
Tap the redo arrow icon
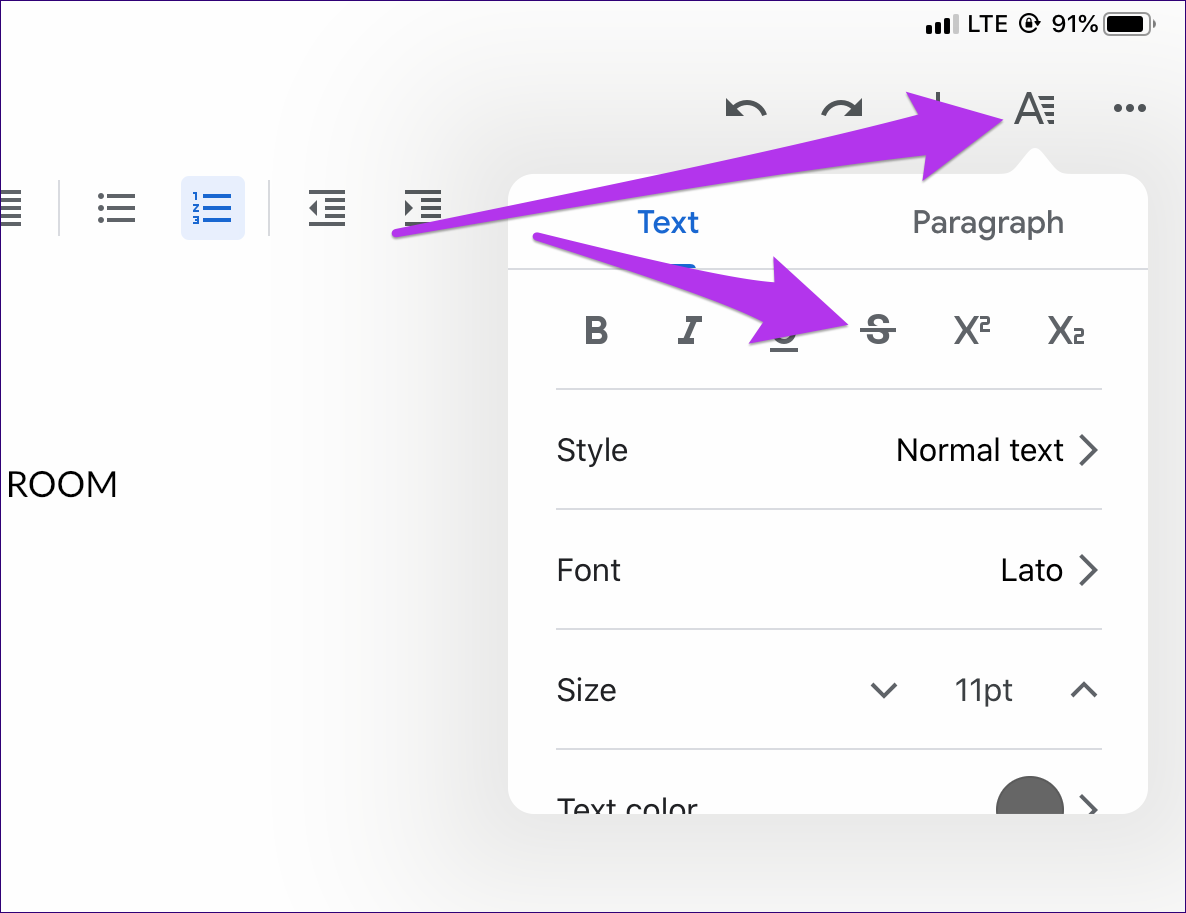click(x=842, y=108)
